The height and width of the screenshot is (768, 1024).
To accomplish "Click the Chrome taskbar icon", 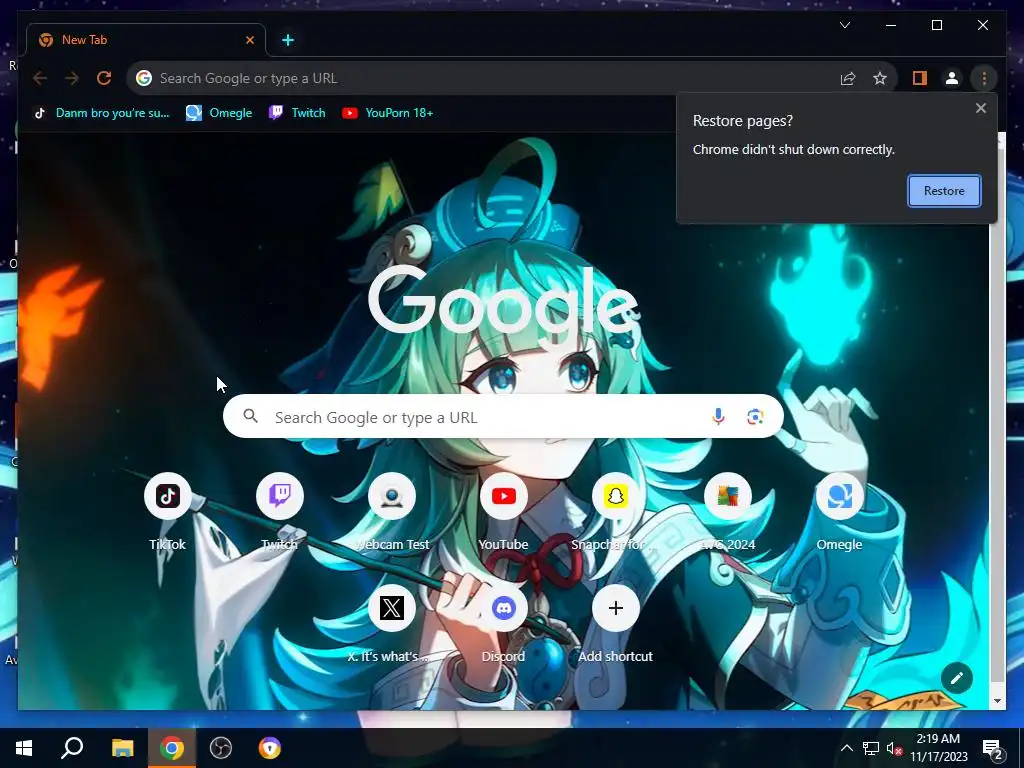I will [171, 748].
